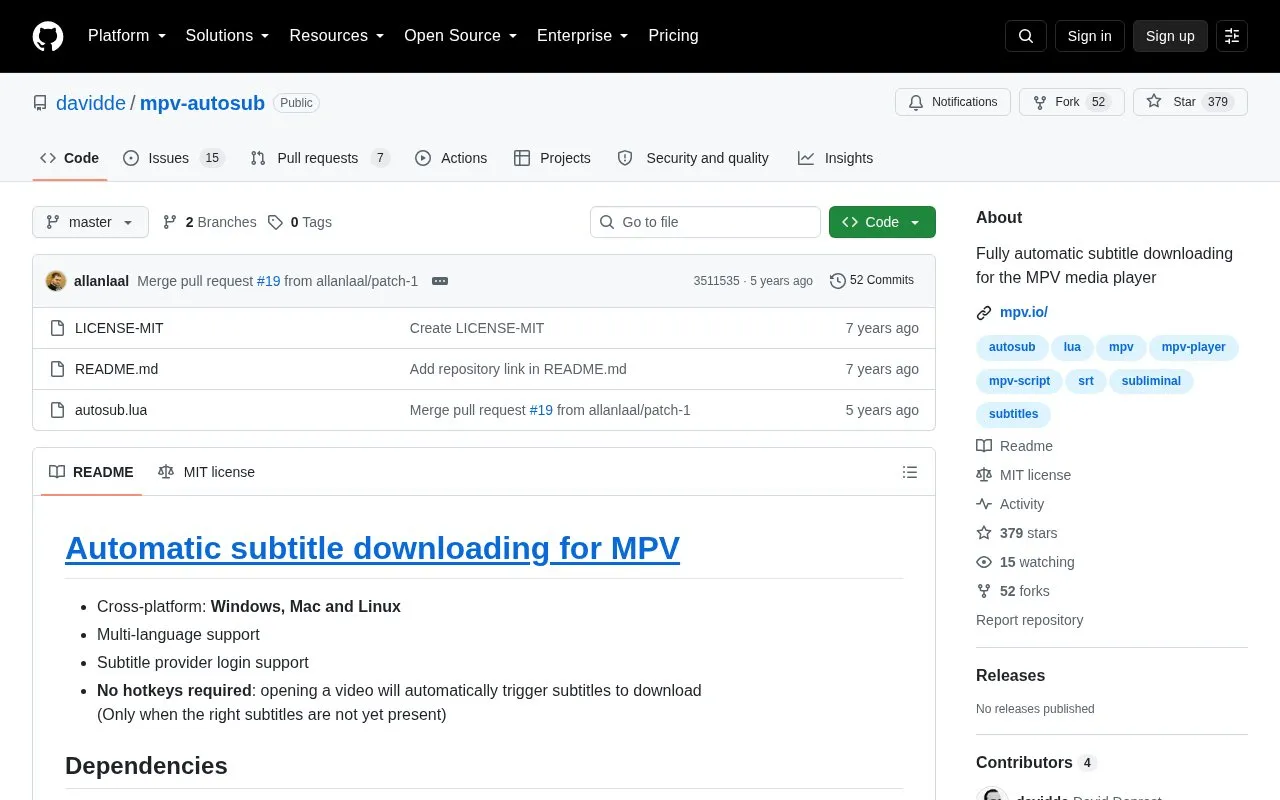Switch to the Issues tab

(174, 158)
